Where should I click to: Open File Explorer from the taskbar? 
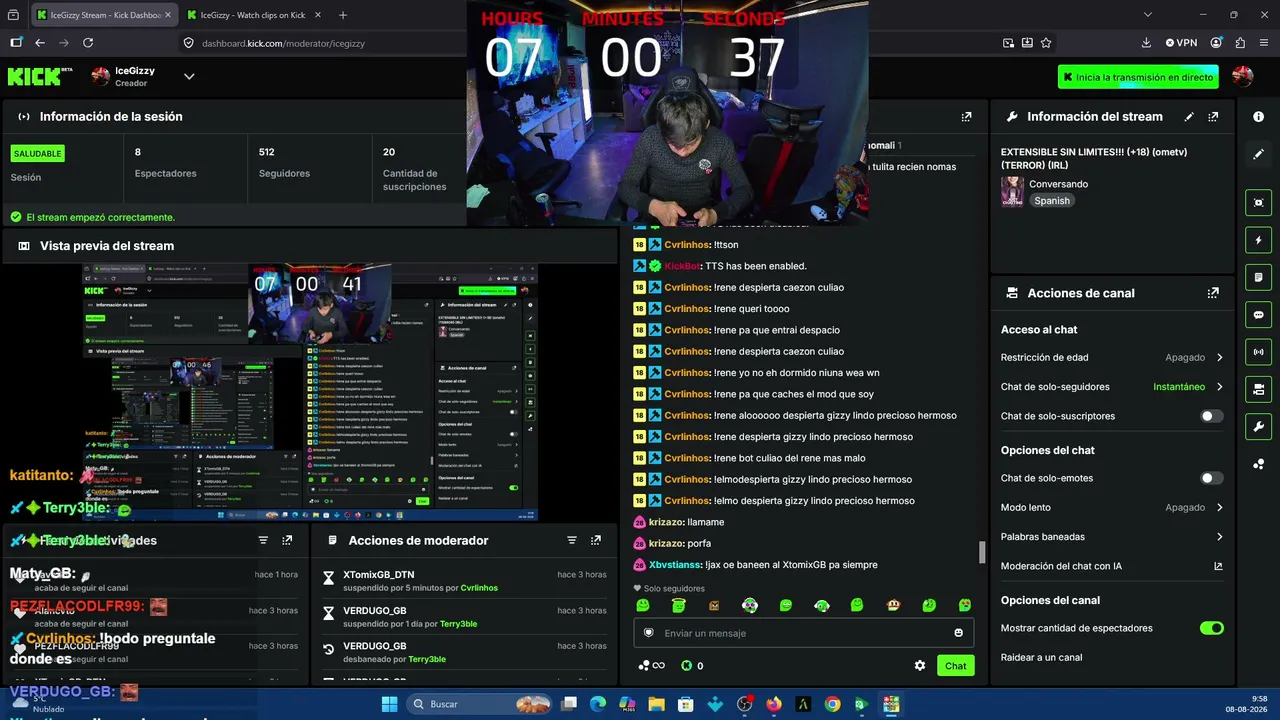pyautogui.click(x=656, y=704)
